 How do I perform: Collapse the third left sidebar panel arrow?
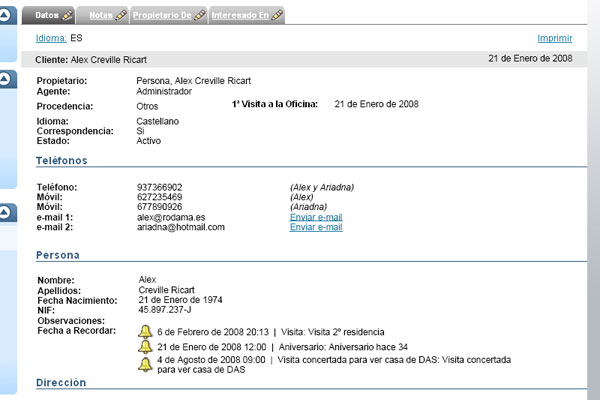[x=6, y=212]
